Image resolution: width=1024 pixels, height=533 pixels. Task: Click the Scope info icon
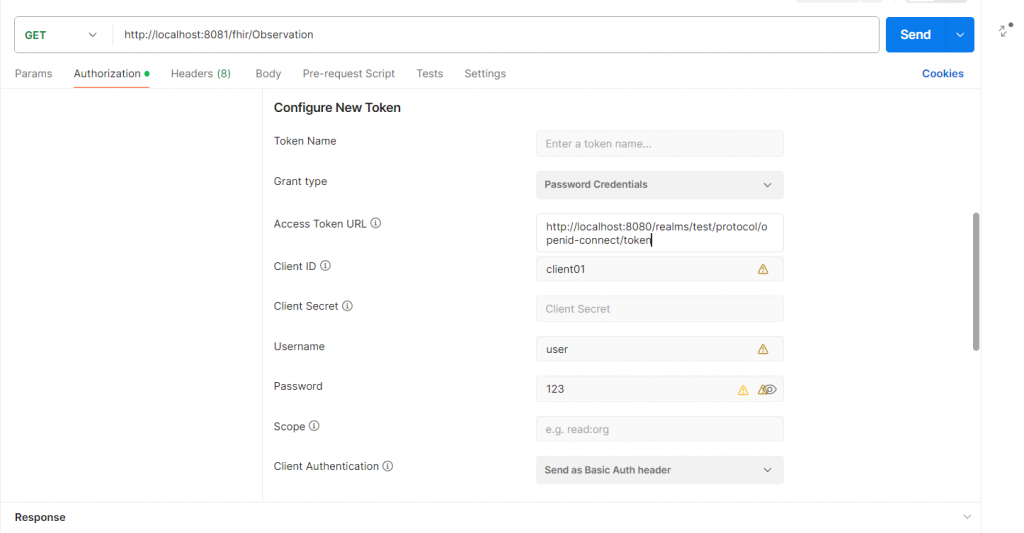[314, 426]
